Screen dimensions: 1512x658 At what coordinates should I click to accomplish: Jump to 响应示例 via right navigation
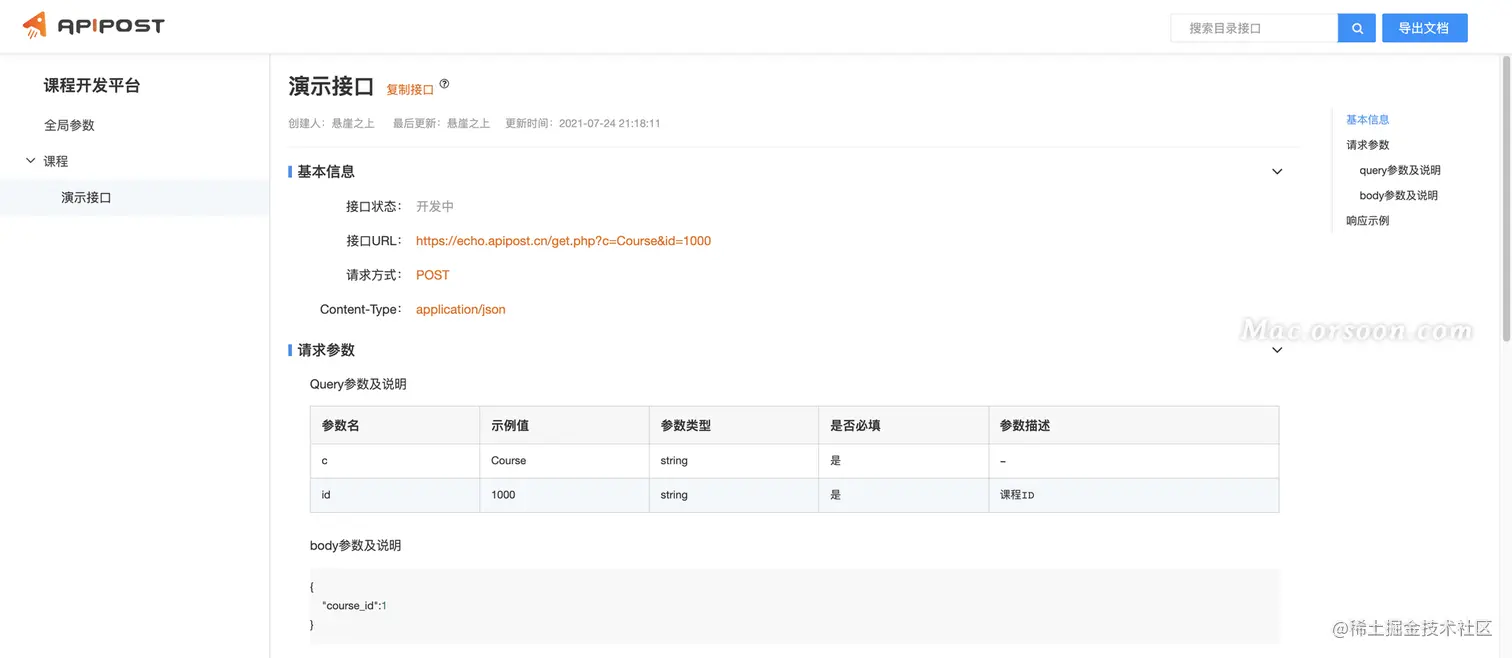1367,220
